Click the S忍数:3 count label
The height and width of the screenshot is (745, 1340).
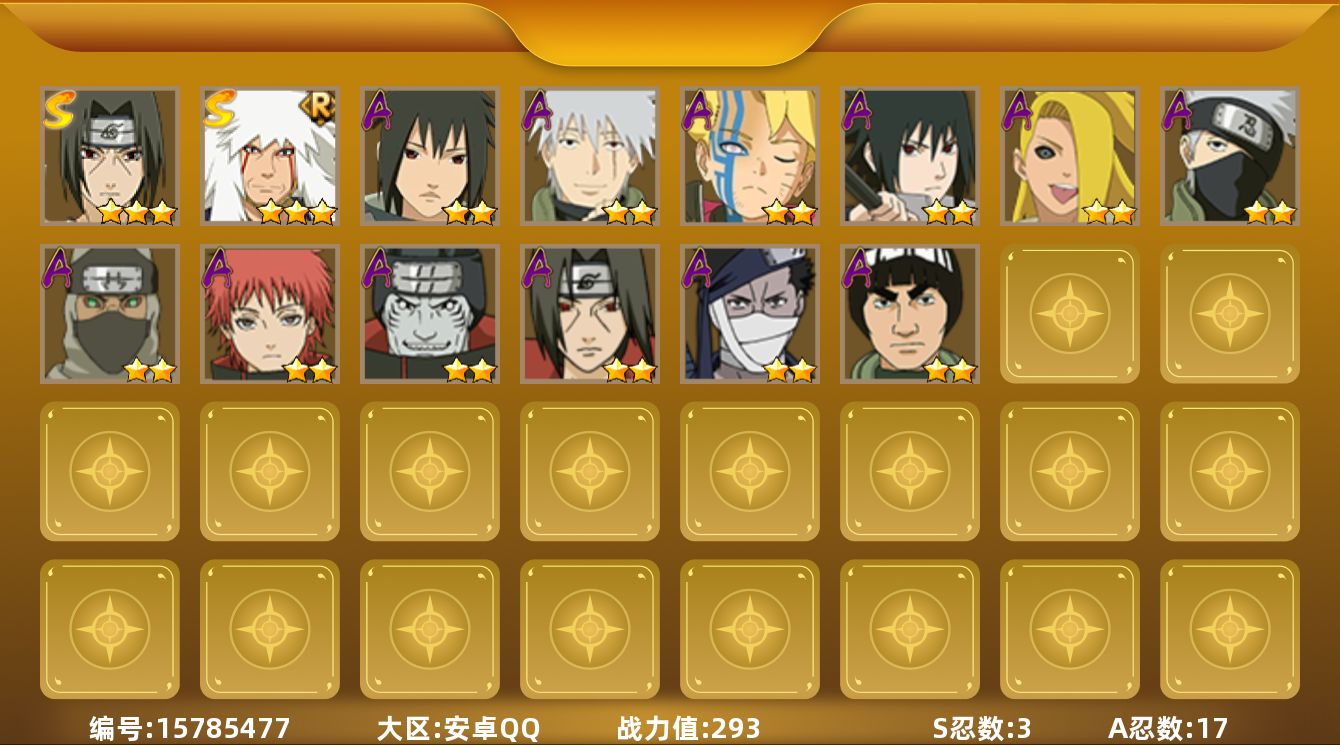(982, 728)
